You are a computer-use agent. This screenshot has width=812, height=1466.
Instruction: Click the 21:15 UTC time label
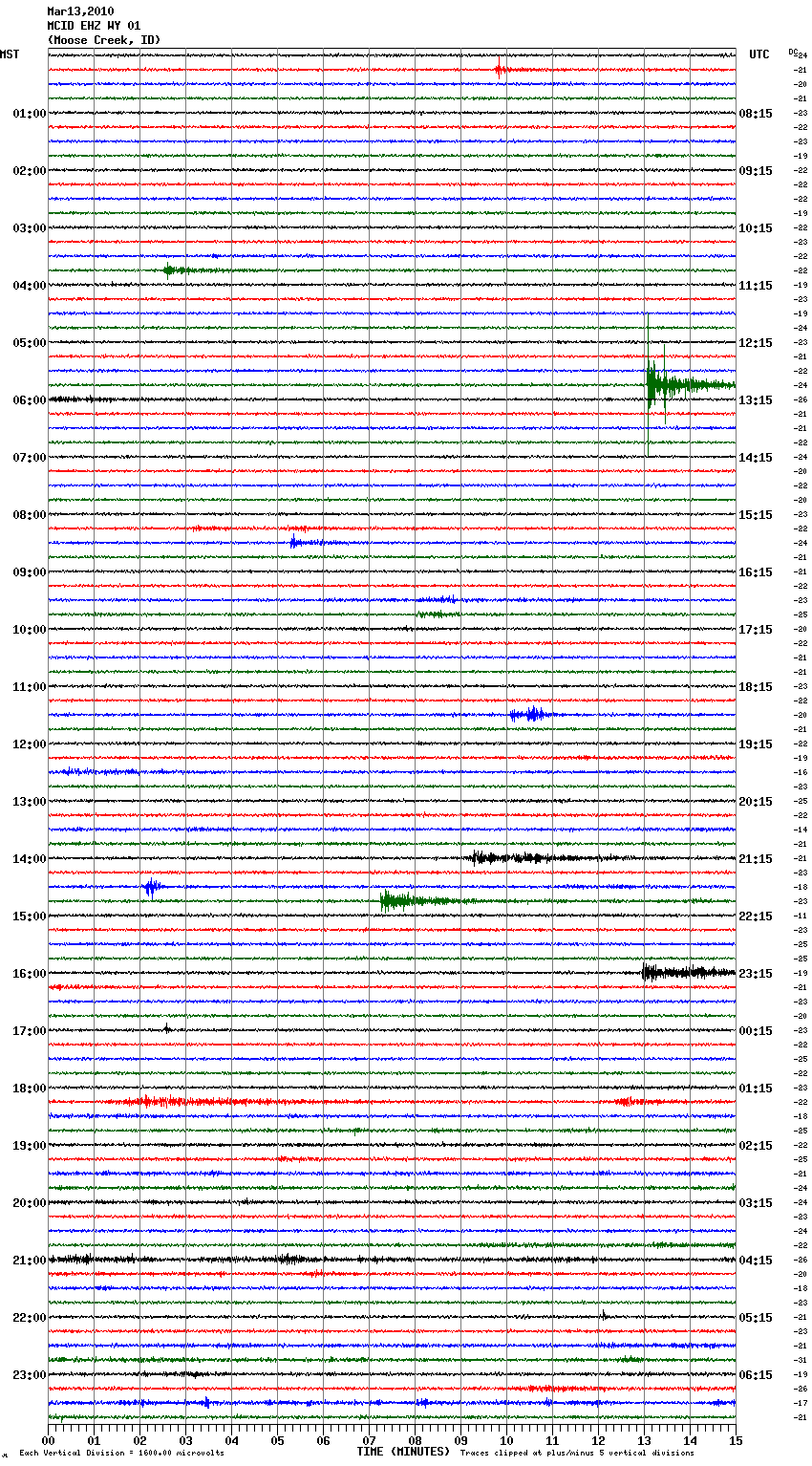[x=756, y=859]
